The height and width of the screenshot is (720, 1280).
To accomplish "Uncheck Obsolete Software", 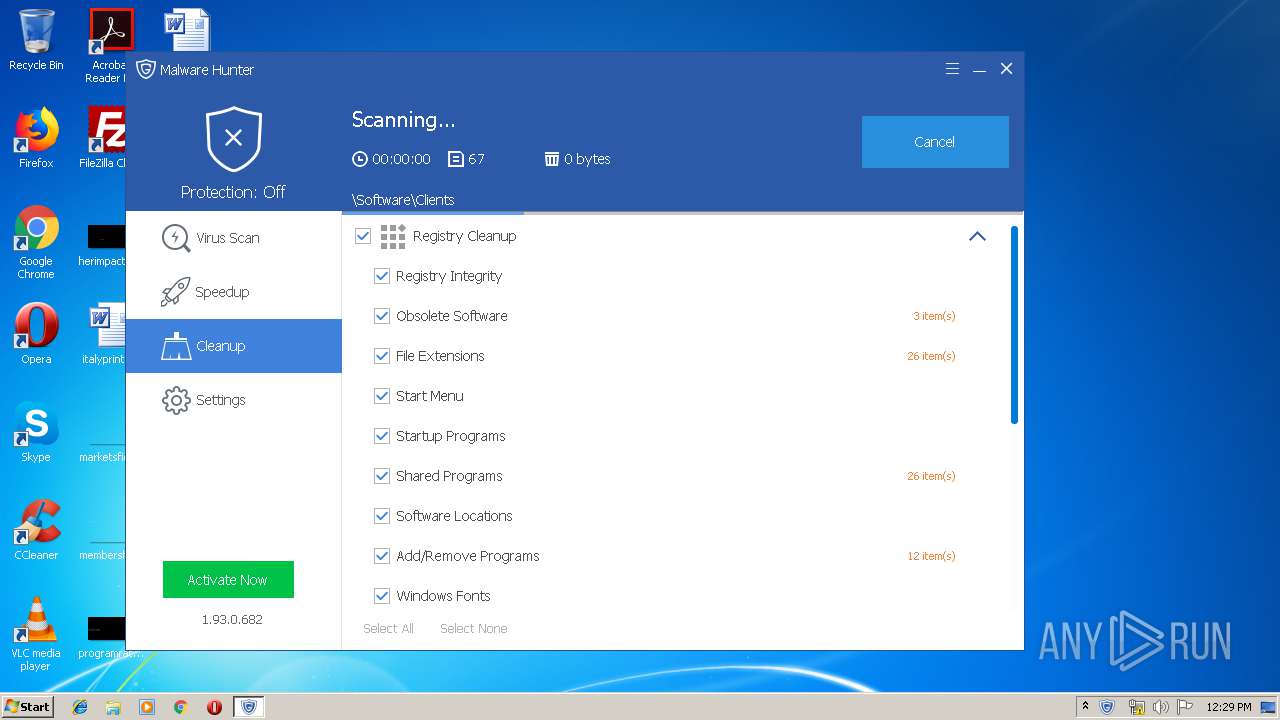I will tap(381, 316).
